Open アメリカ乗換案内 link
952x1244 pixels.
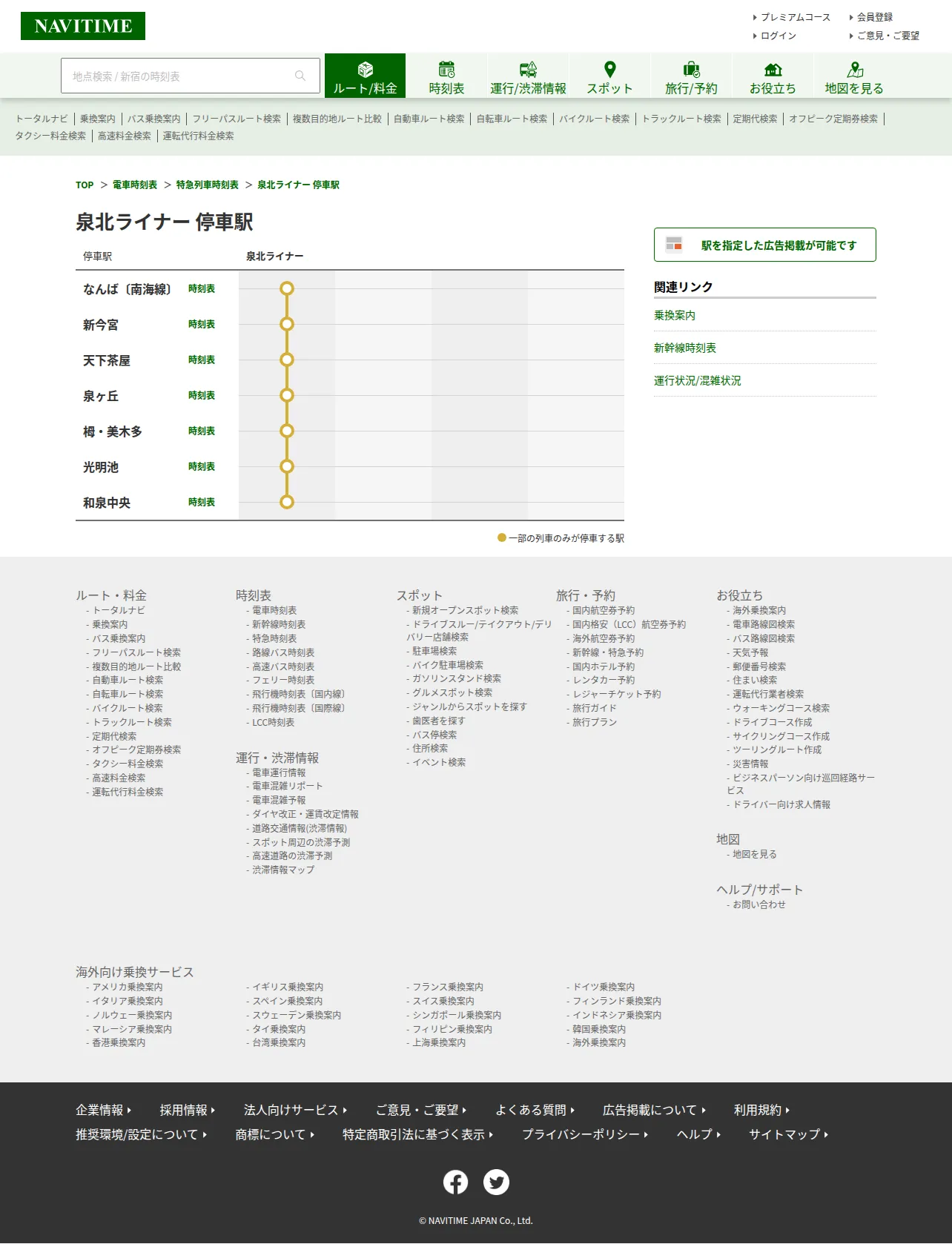pyautogui.click(x=128, y=987)
